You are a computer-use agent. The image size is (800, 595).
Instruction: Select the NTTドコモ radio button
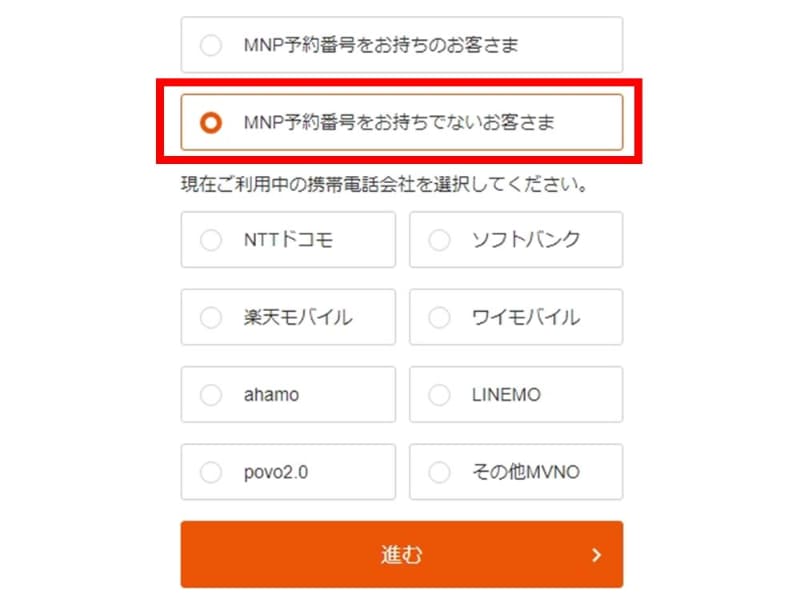tap(211, 240)
